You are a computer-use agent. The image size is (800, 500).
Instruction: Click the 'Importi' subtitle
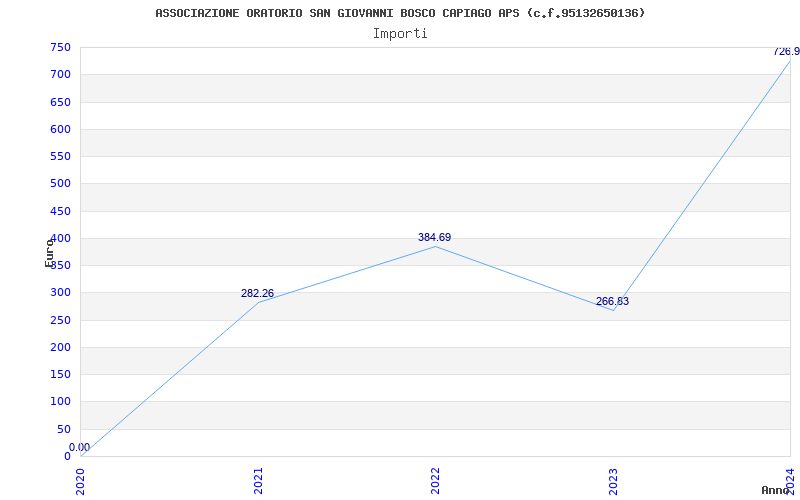coord(400,34)
